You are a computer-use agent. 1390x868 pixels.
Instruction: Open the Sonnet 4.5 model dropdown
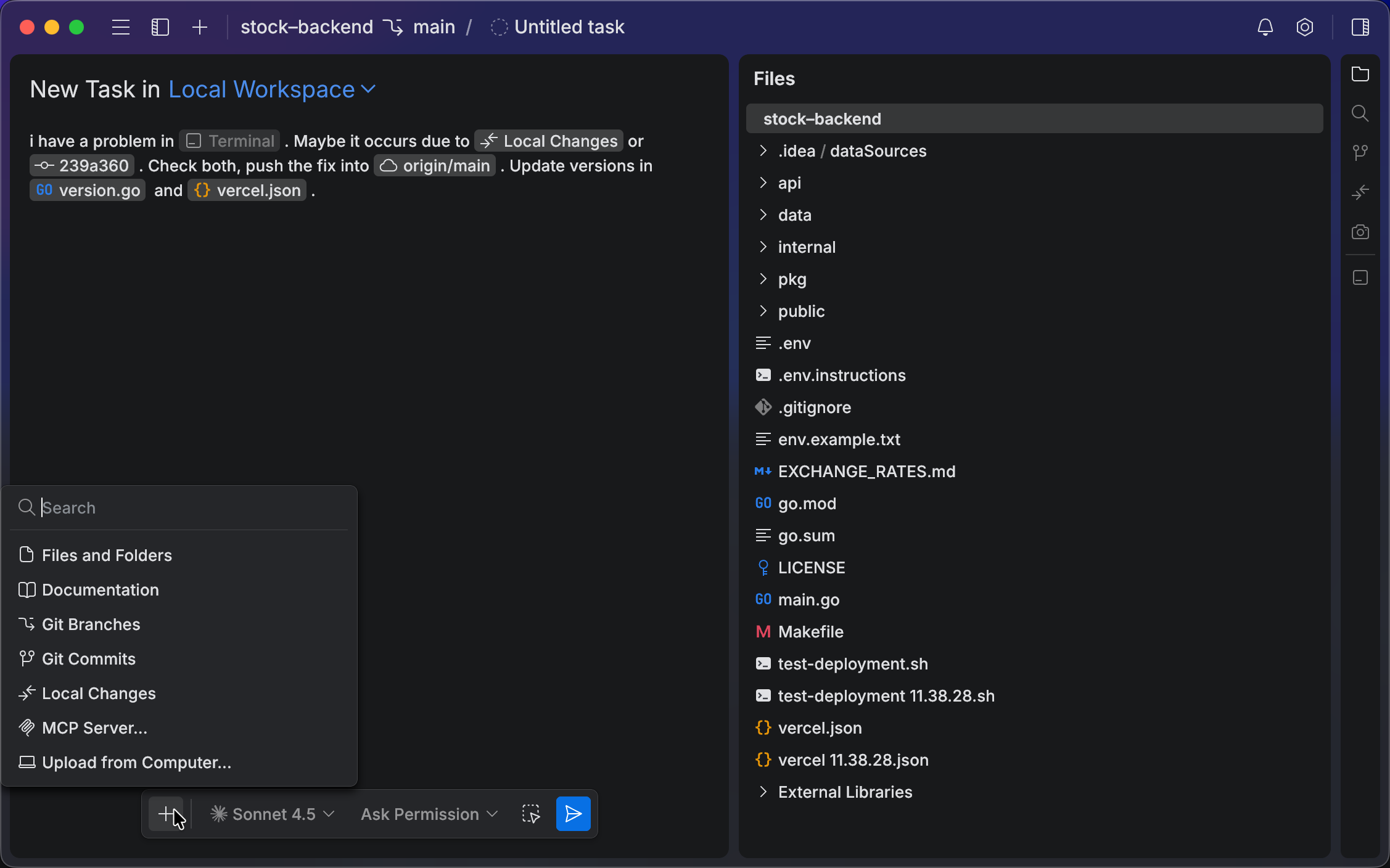(271, 814)
